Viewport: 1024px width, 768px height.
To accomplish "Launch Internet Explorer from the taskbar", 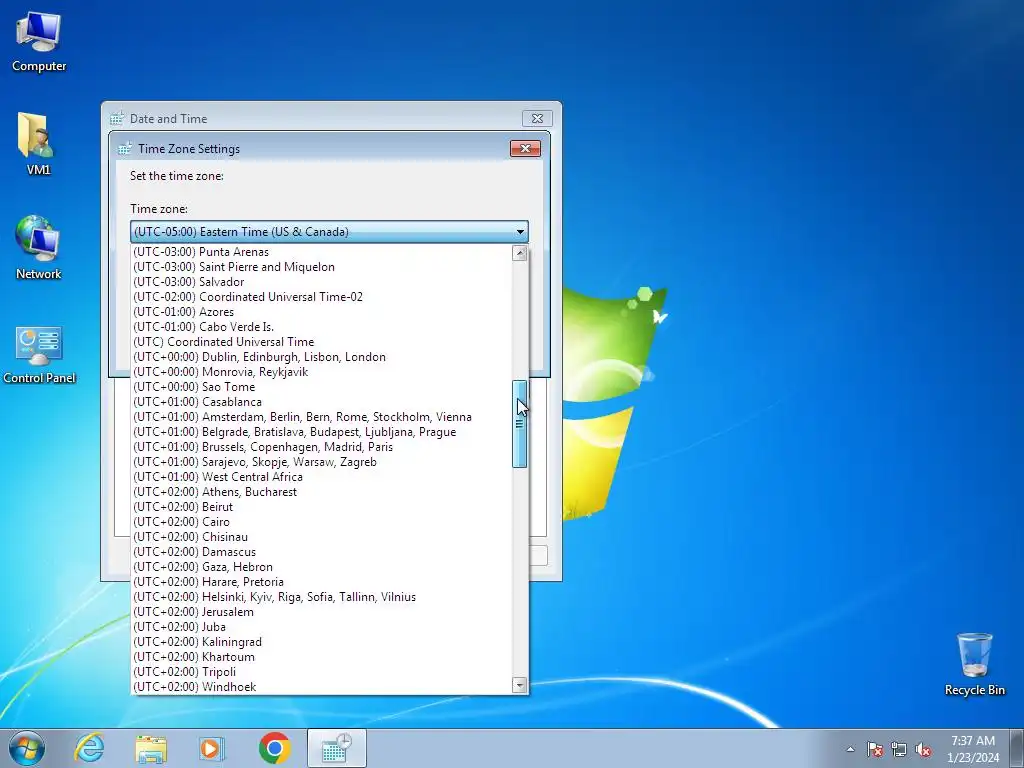I will click(x=89, y=748).
